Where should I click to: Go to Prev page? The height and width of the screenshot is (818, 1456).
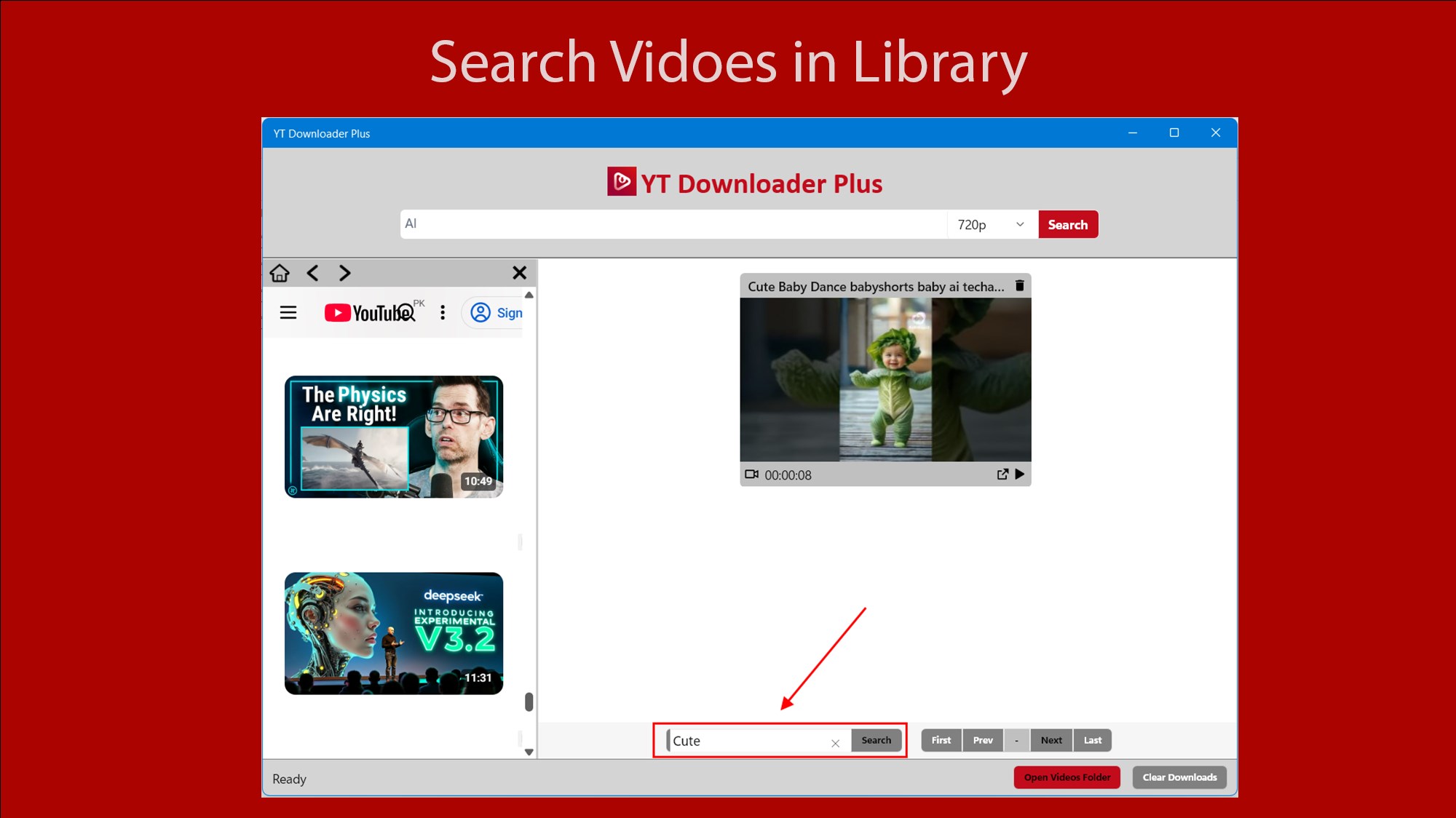click(983, 740)
